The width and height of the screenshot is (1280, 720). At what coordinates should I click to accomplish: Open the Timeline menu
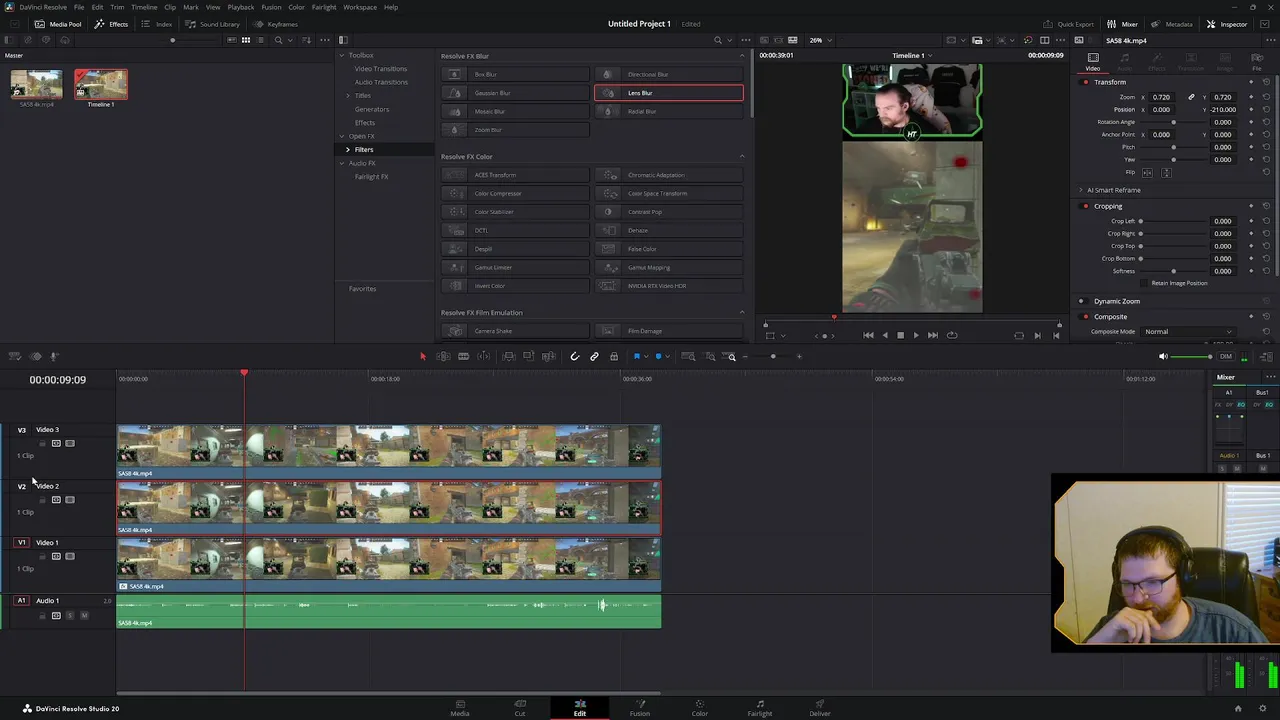pyautogui.click(x=144, y=7)
